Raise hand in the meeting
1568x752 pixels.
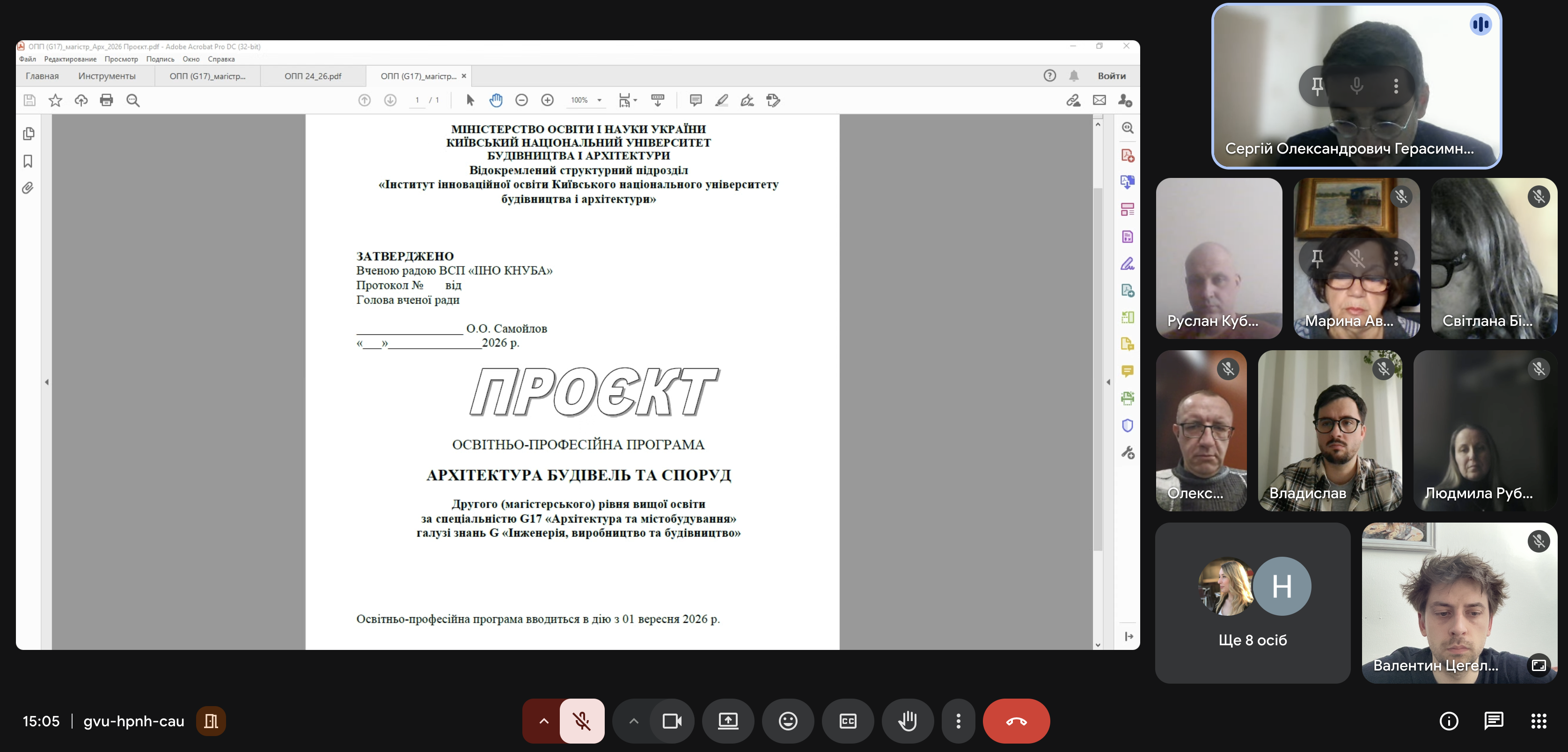908,721
